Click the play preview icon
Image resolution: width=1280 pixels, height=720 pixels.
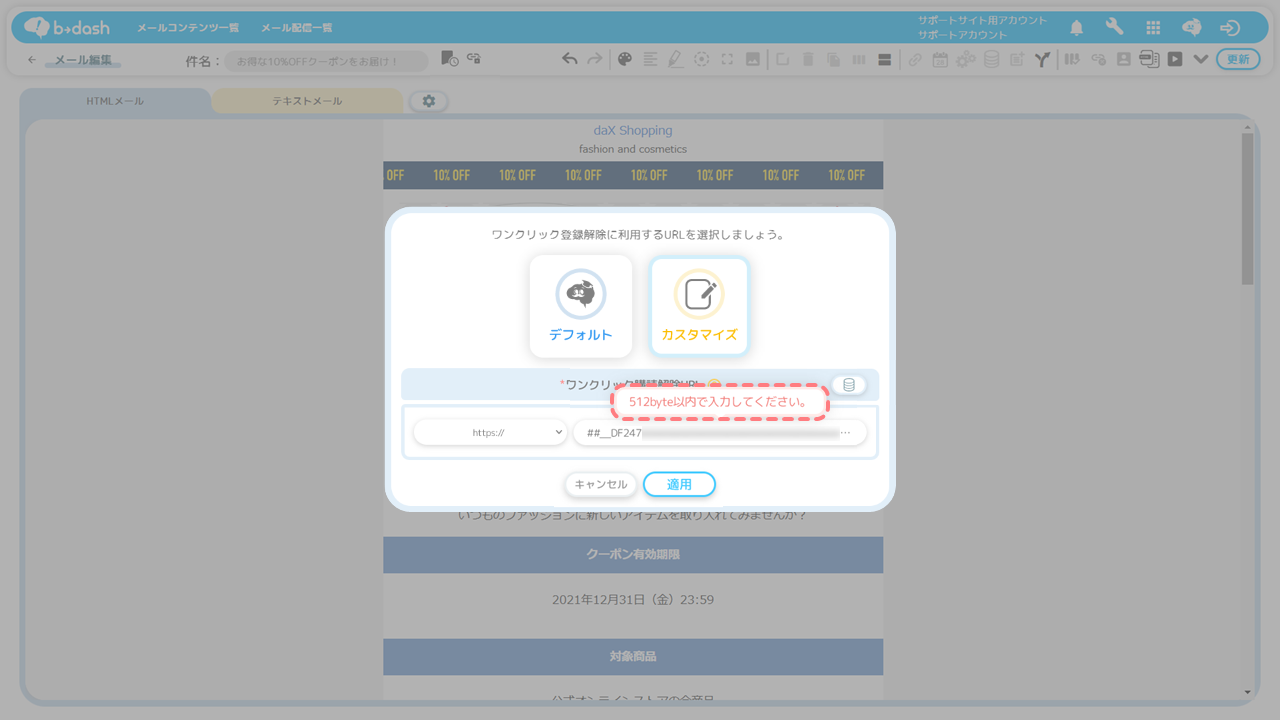pyautogui.click(x=1175, y=60)
